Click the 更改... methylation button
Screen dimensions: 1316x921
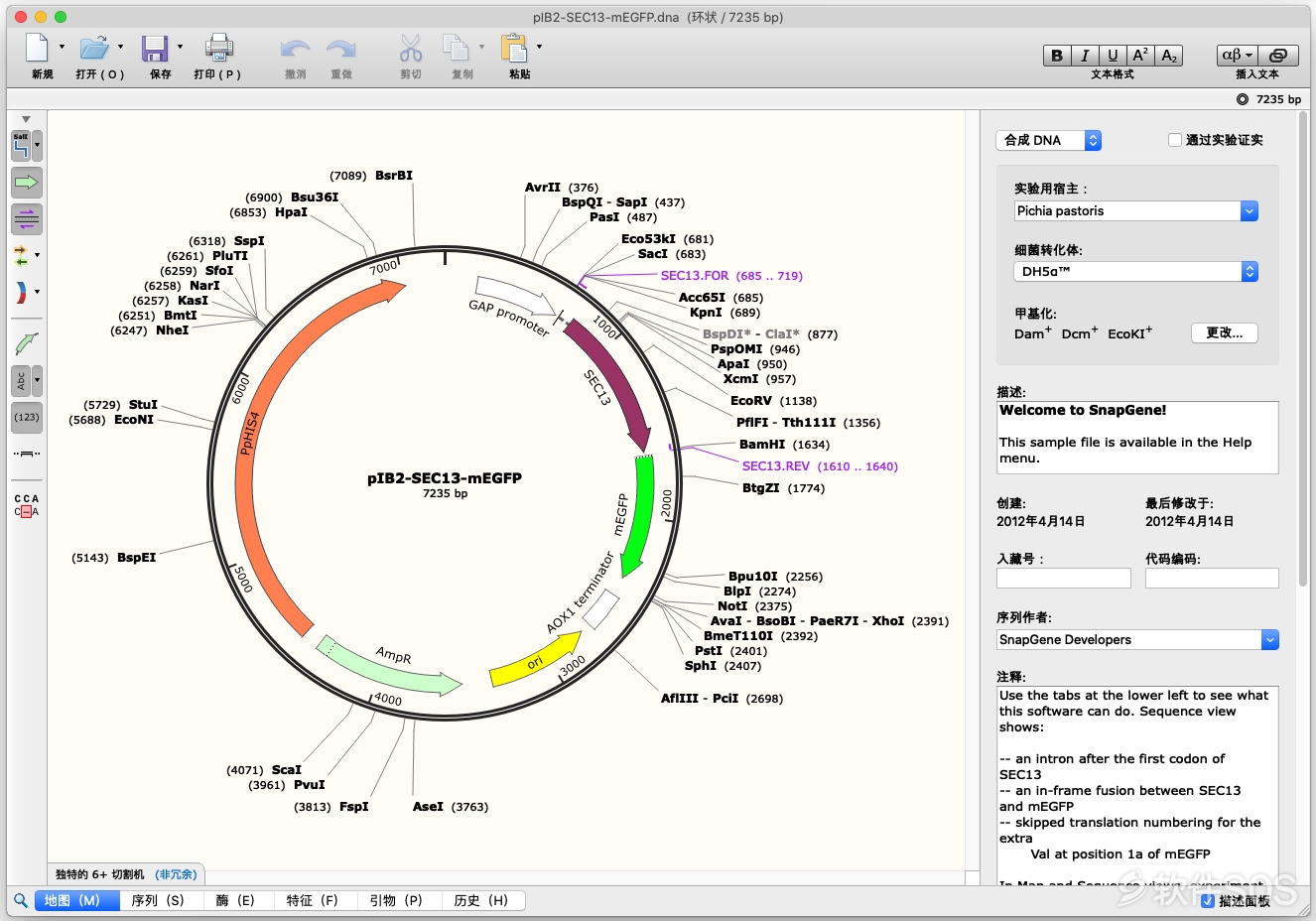[1225, 333]
